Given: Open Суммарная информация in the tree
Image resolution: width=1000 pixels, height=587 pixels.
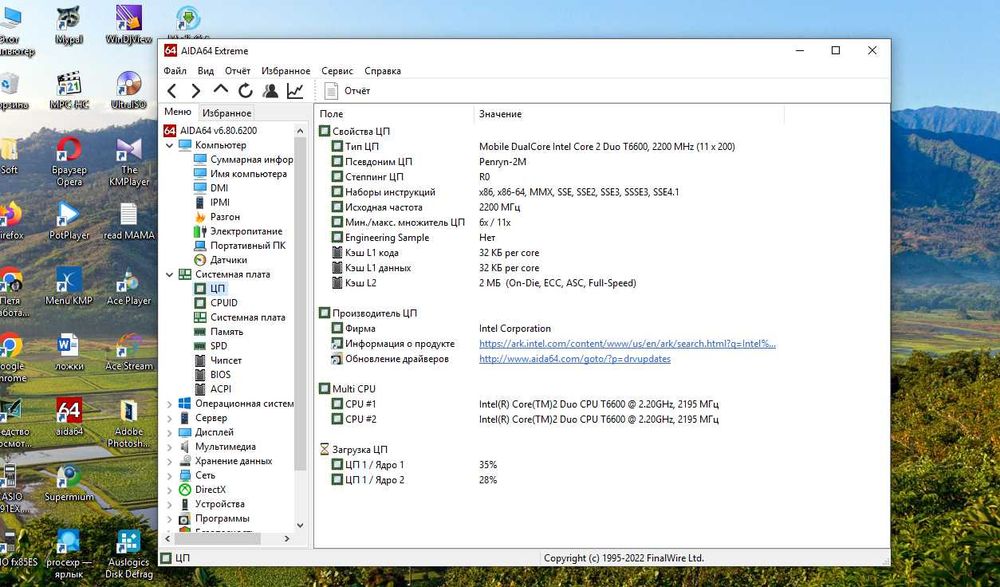Looking at the screenshot, I should pyautogui.click(x=243, y=160).
